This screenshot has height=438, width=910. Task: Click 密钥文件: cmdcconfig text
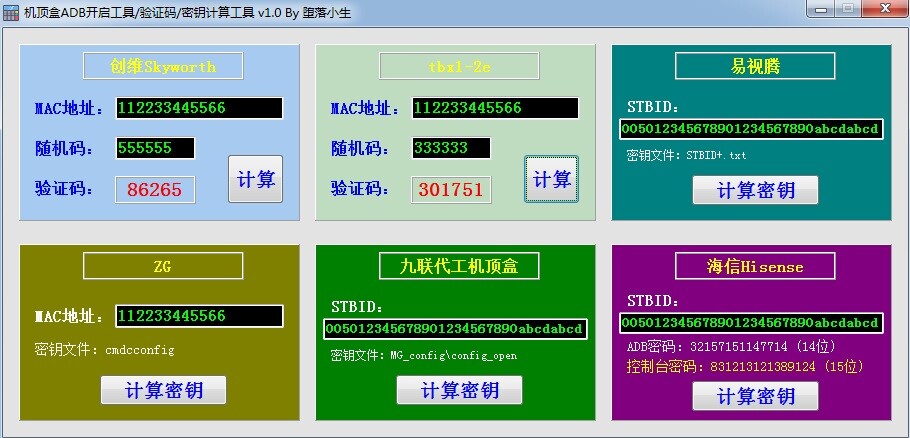(x=104, y=350)
